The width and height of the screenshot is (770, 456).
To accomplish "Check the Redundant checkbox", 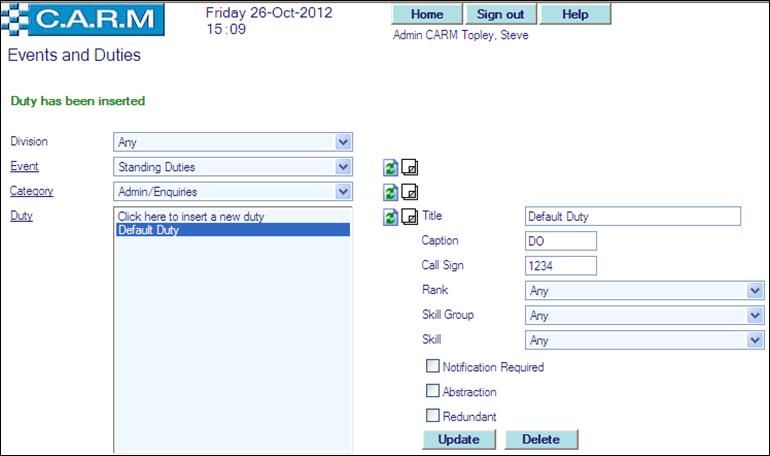I will click(432, 415).
